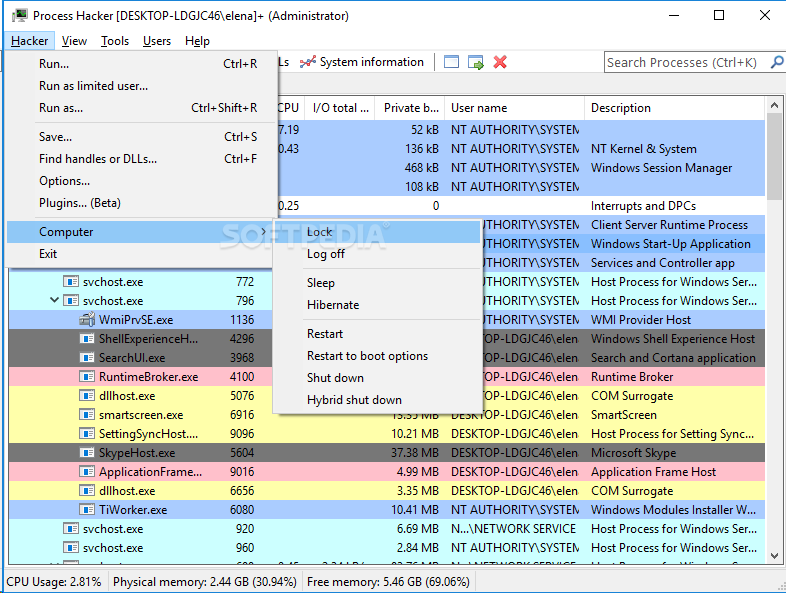The height and width of the screenshot is (593, 786).
Task: Select the Run as... entry
Action: [x=142, y=108]
